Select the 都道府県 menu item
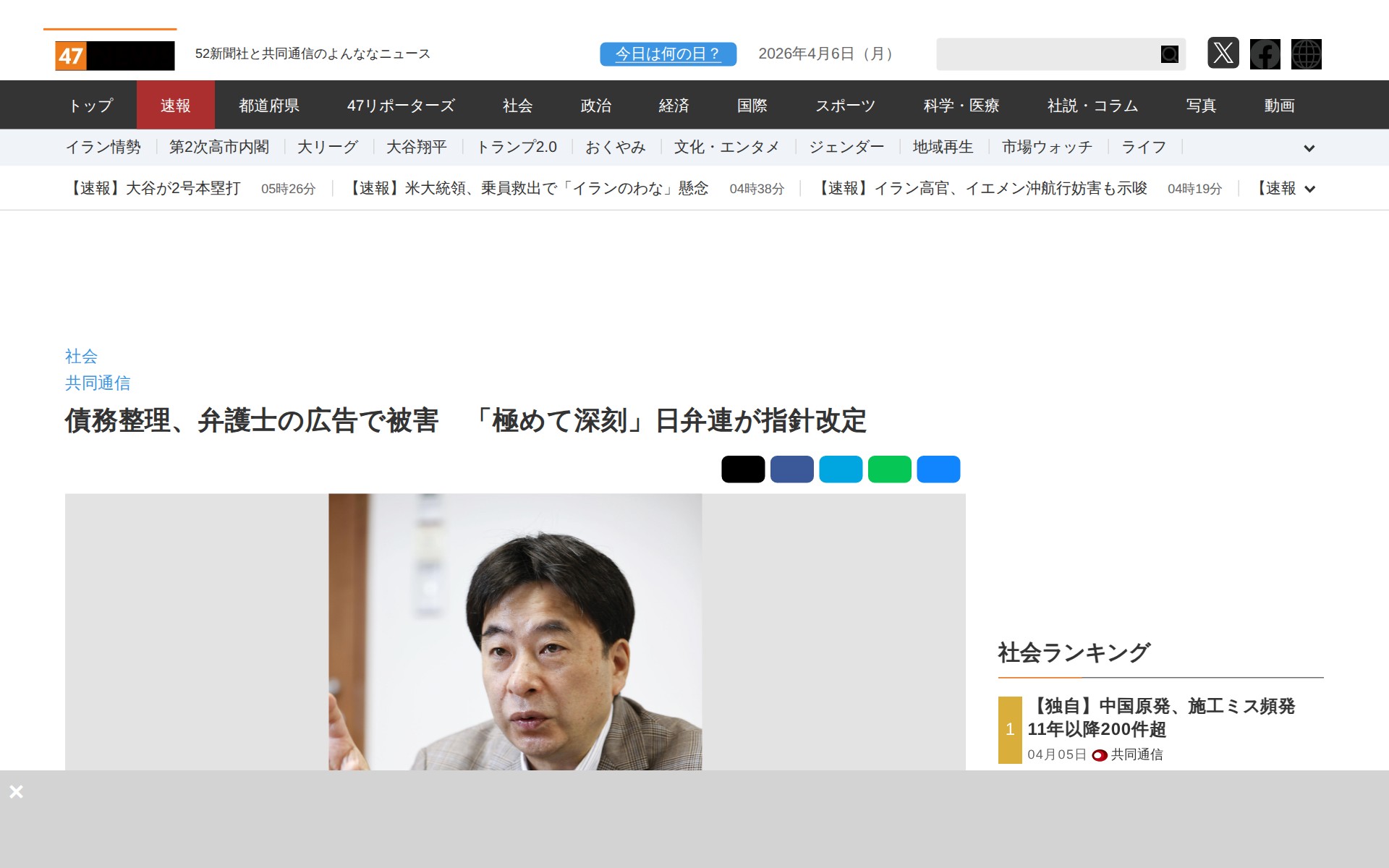 coord(269,106)
